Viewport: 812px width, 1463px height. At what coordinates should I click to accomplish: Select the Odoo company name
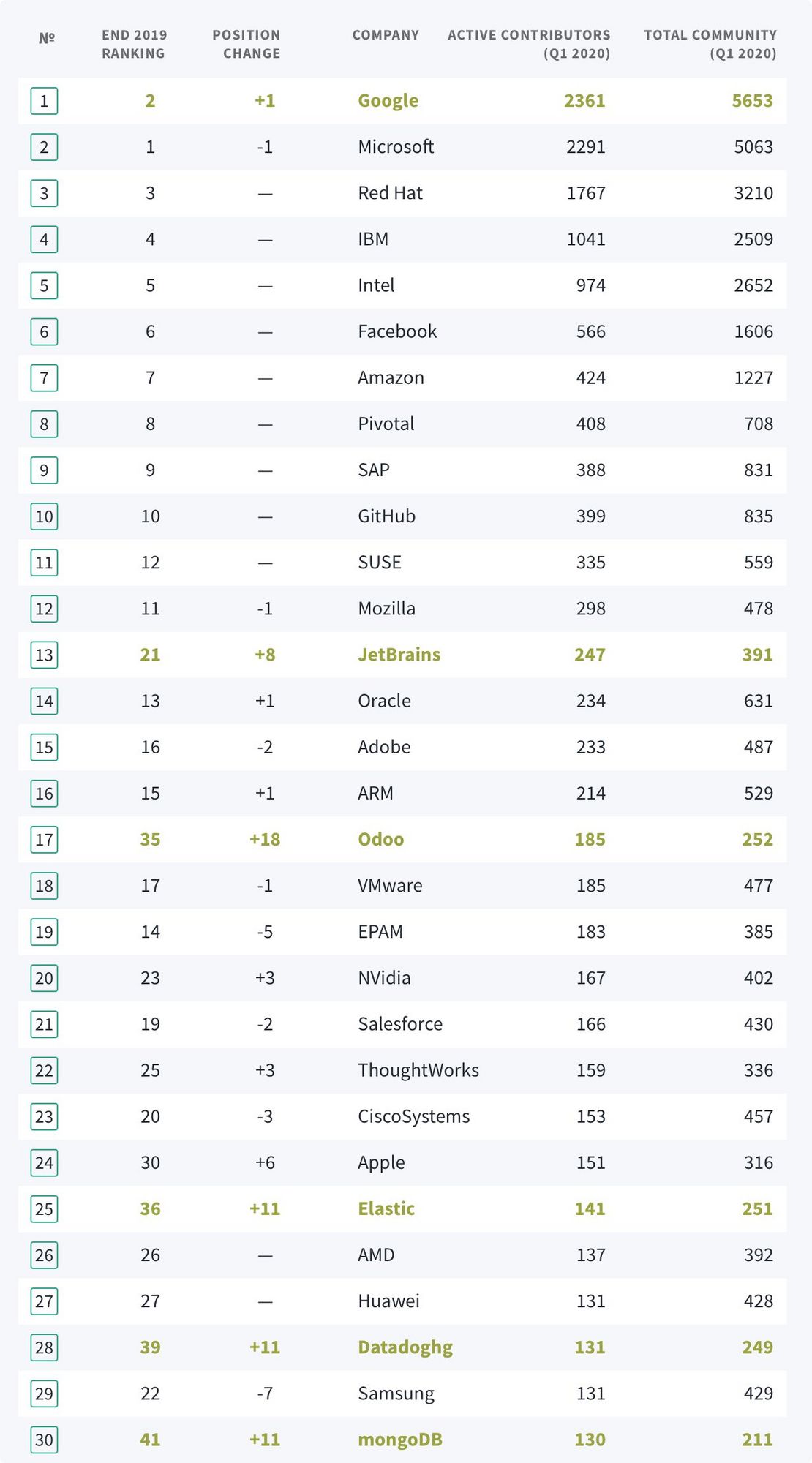[x=380, y=839]
